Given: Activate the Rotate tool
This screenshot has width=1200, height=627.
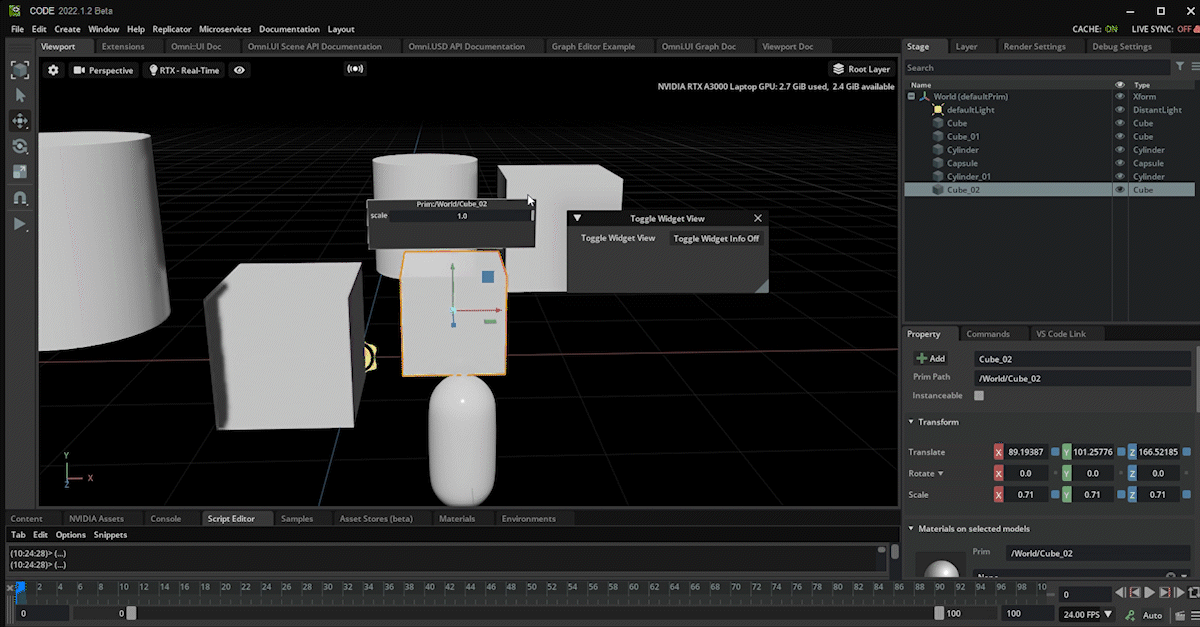Looking at the screenshot, I should 20,147.
